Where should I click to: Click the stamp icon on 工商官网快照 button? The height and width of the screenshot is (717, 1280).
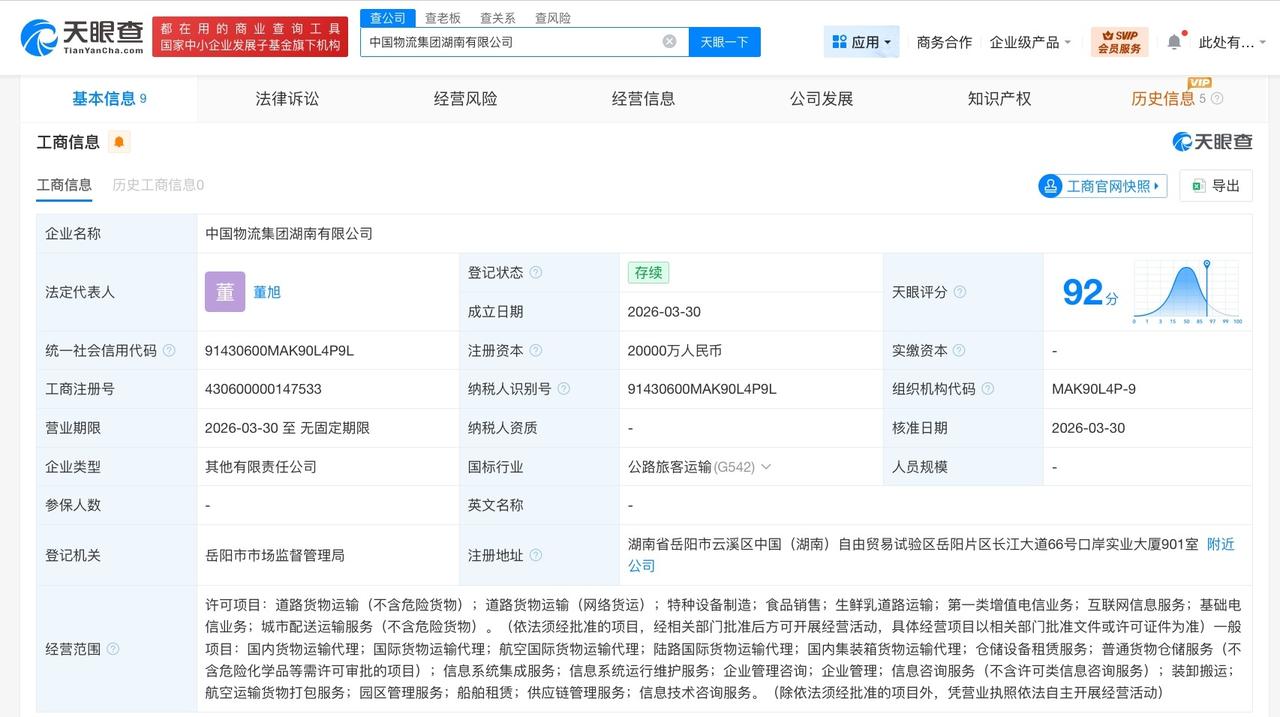(x=1049, y=186)
